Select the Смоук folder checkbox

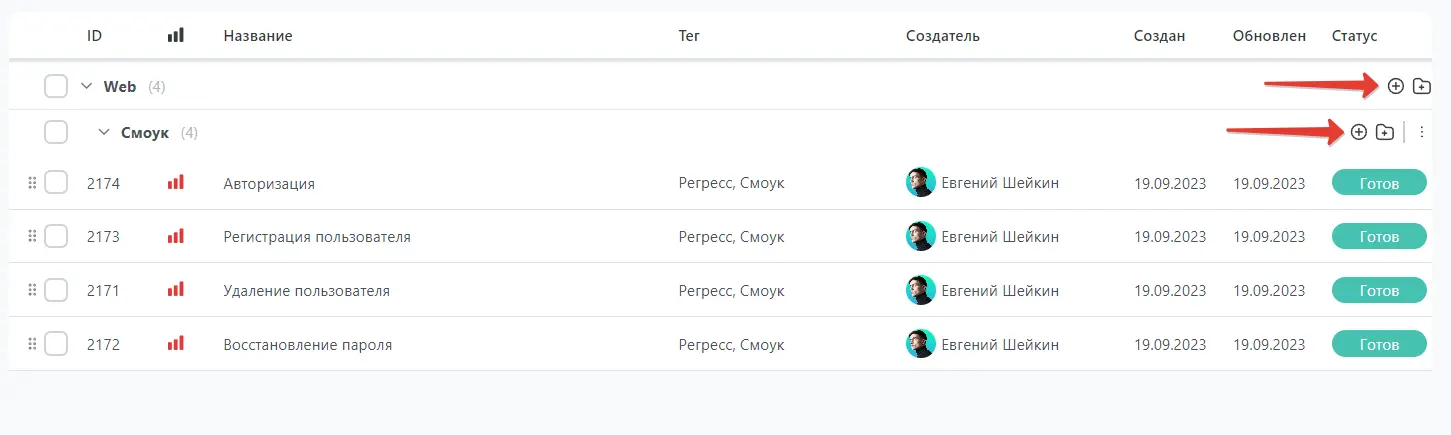pyautogui.click(x=56, y=132)
